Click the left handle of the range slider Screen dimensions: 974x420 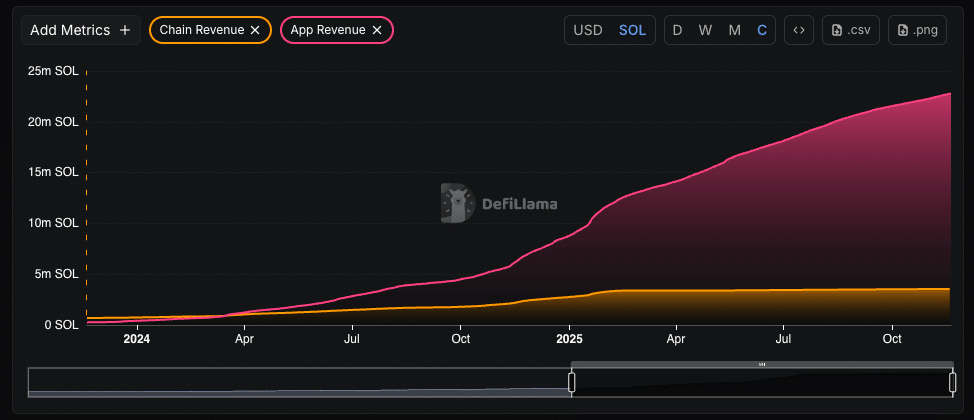pyautogui.click(x=572, y=382)
